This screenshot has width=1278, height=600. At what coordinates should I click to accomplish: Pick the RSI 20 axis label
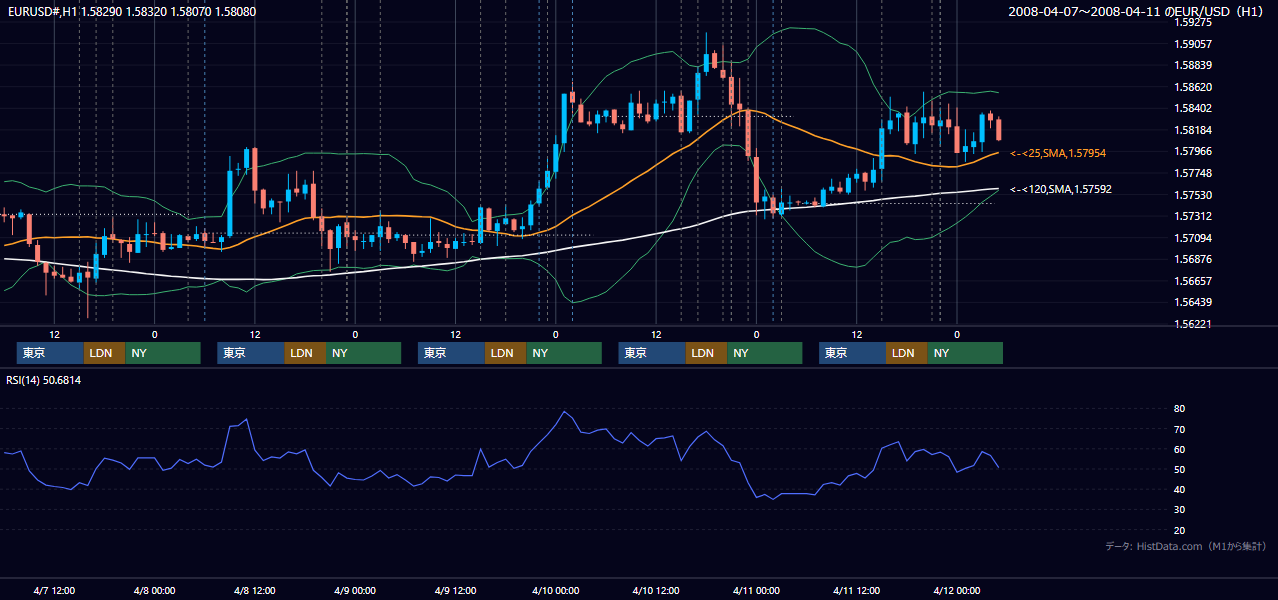click(x=1180, y=530)
